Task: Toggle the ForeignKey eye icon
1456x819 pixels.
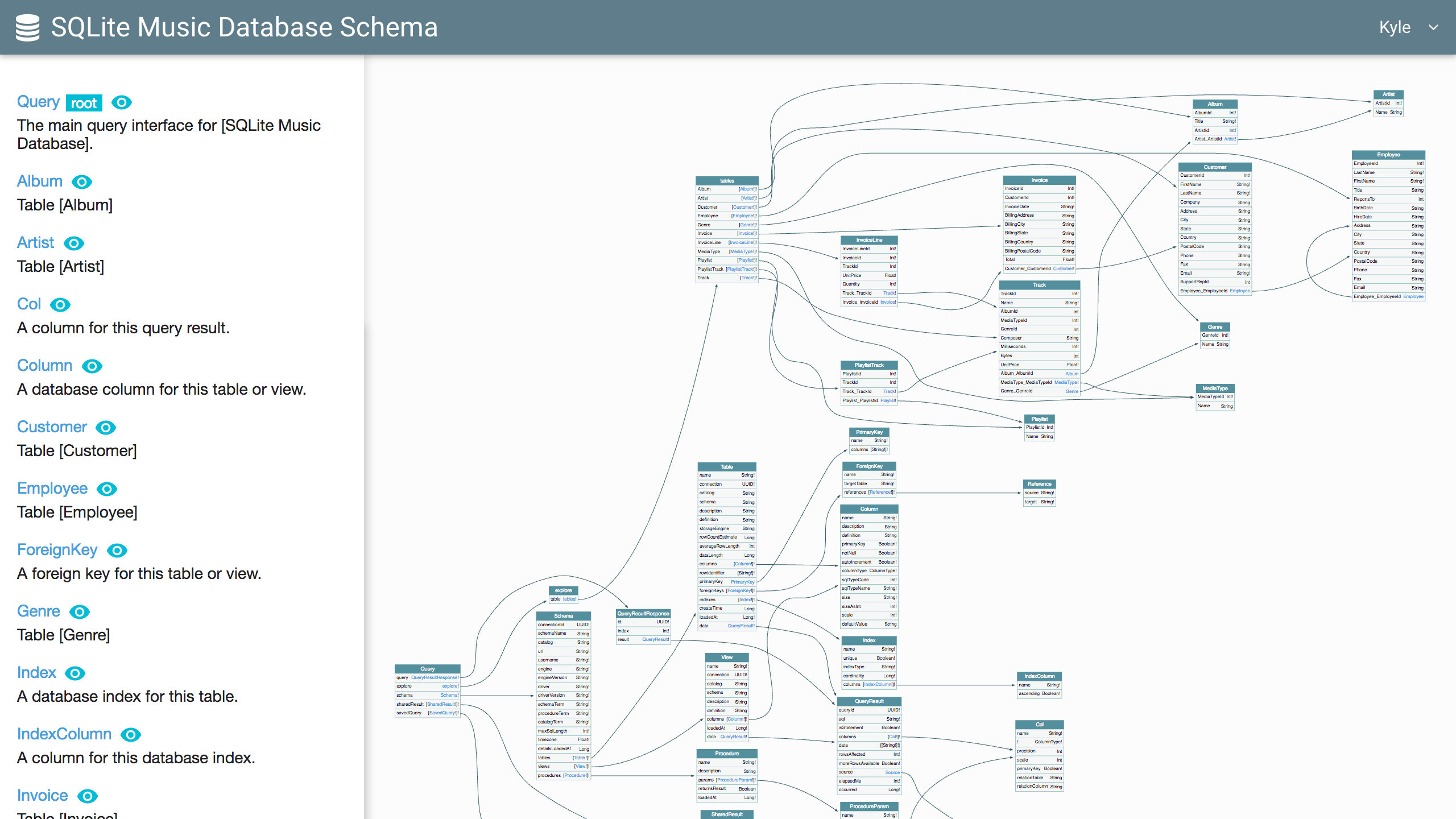Action: pyautogui.click(x=117, y=551)
